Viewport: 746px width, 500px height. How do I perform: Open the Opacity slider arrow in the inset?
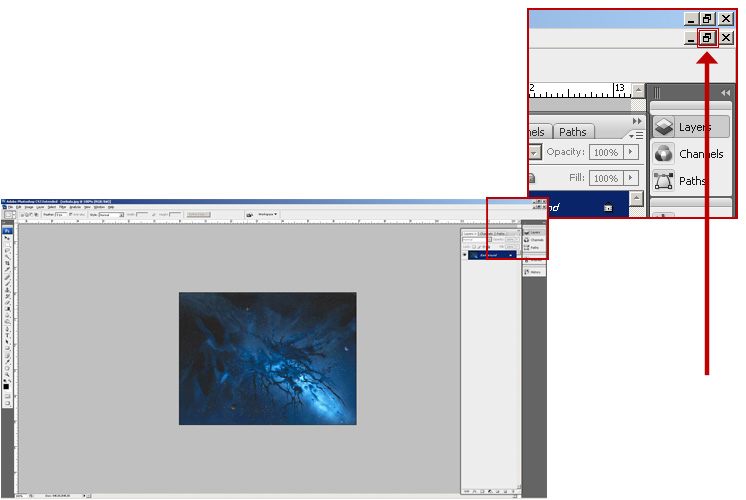[x=631, y=152]
